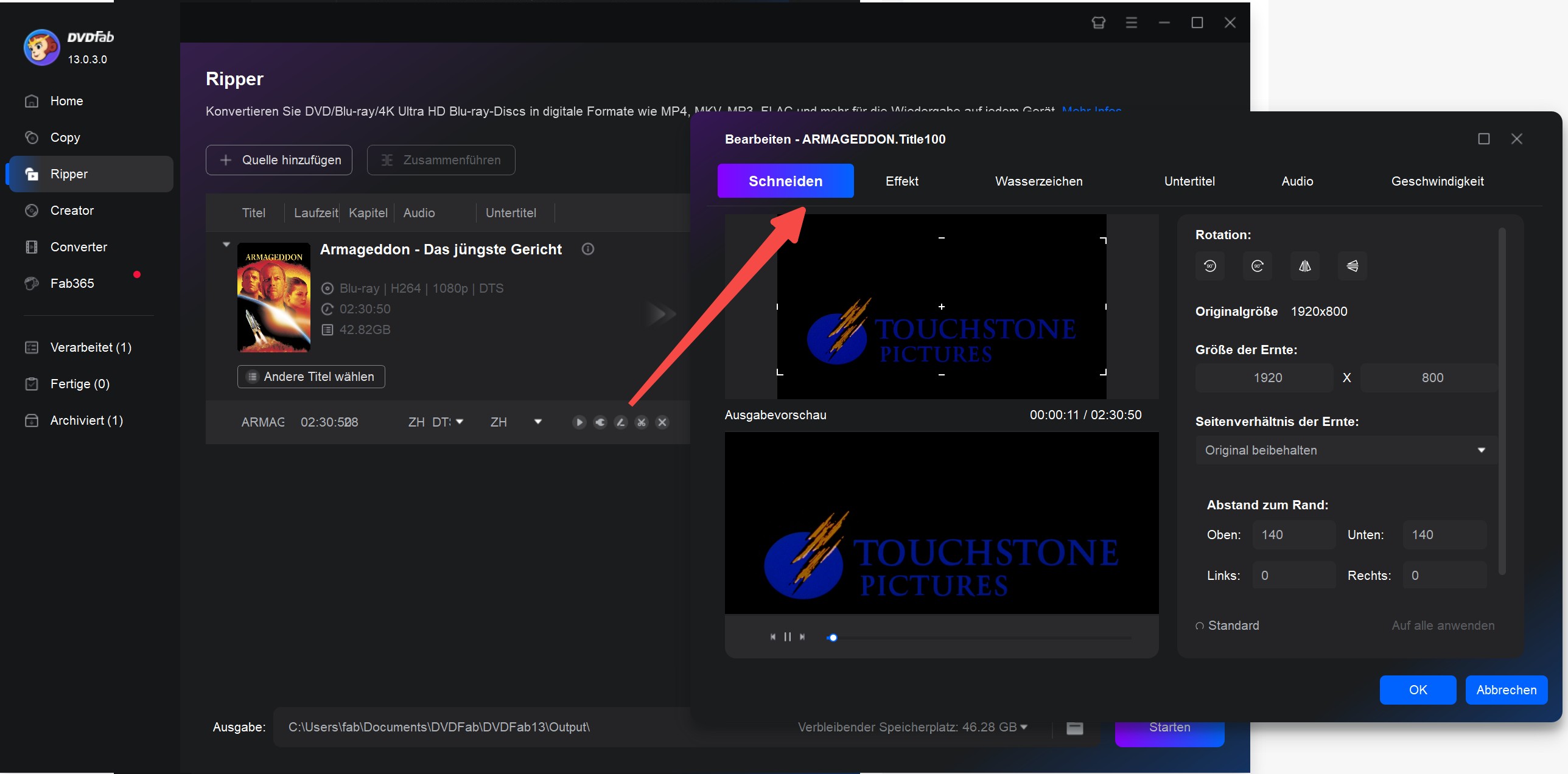The width and height of the screenshot is (1568, 774).
Task: Flip video vertically icon
Action: 1352,266
